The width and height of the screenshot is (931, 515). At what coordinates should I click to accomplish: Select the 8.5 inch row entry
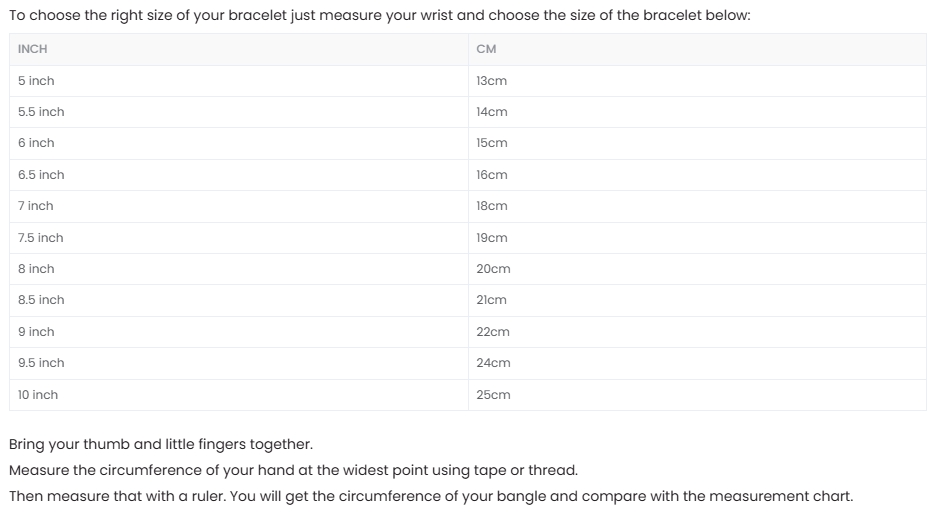(239, 300)
